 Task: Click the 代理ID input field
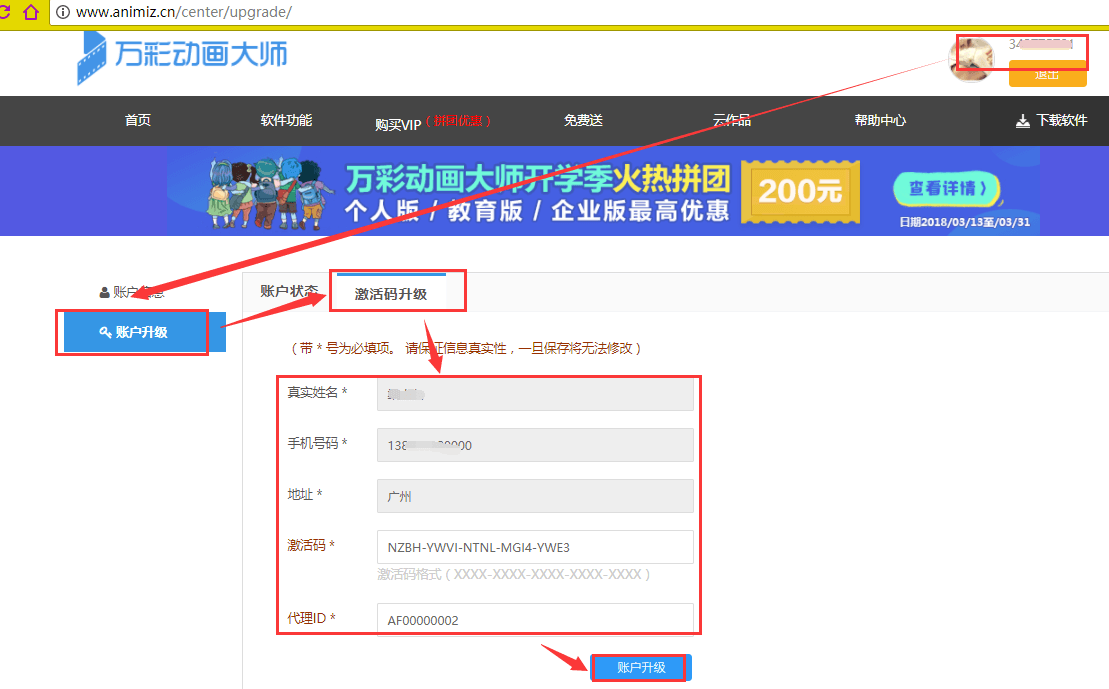(x=535, y=620)
